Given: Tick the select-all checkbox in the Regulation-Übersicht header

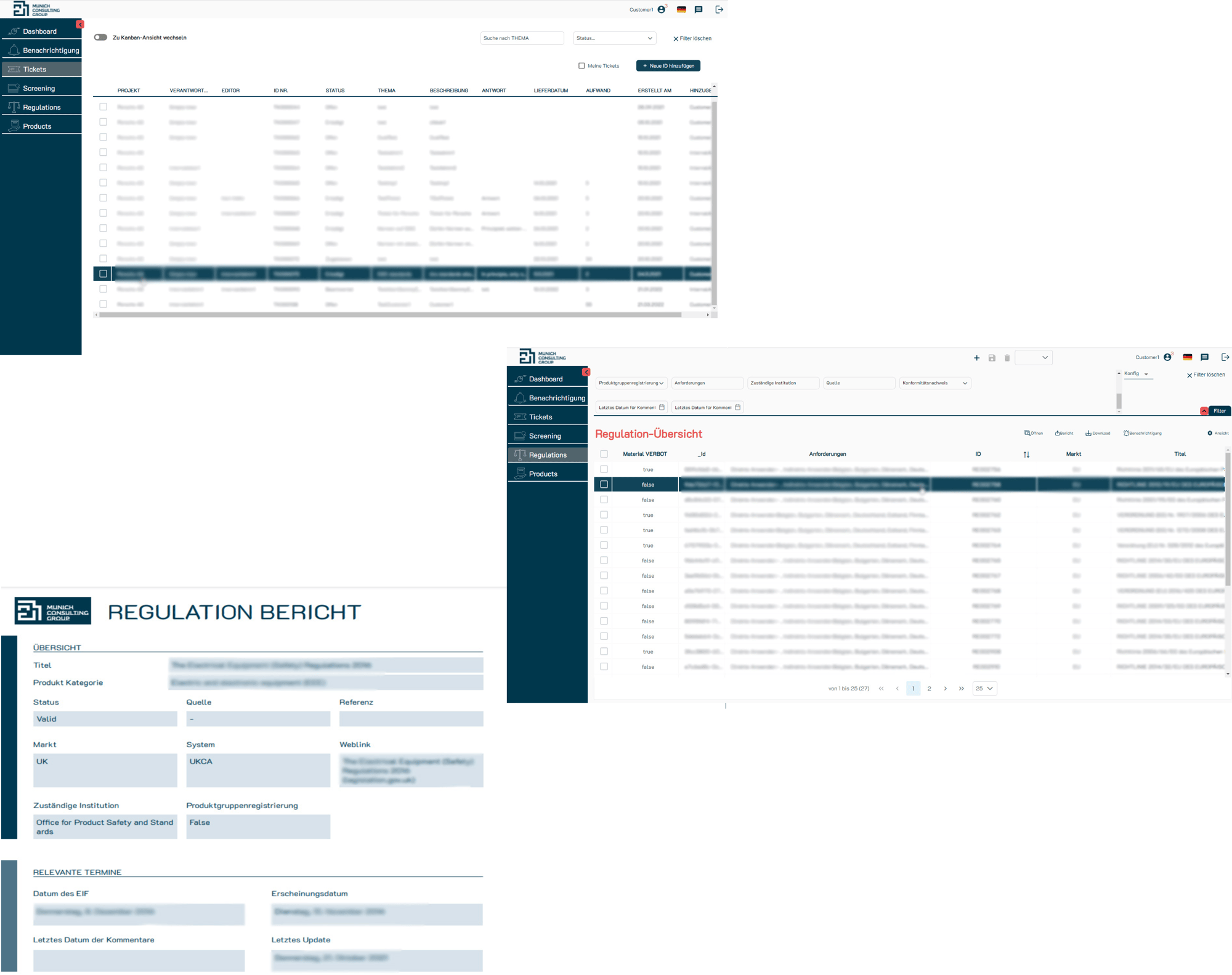Looking at the screenshot, I should coord(604,454).
